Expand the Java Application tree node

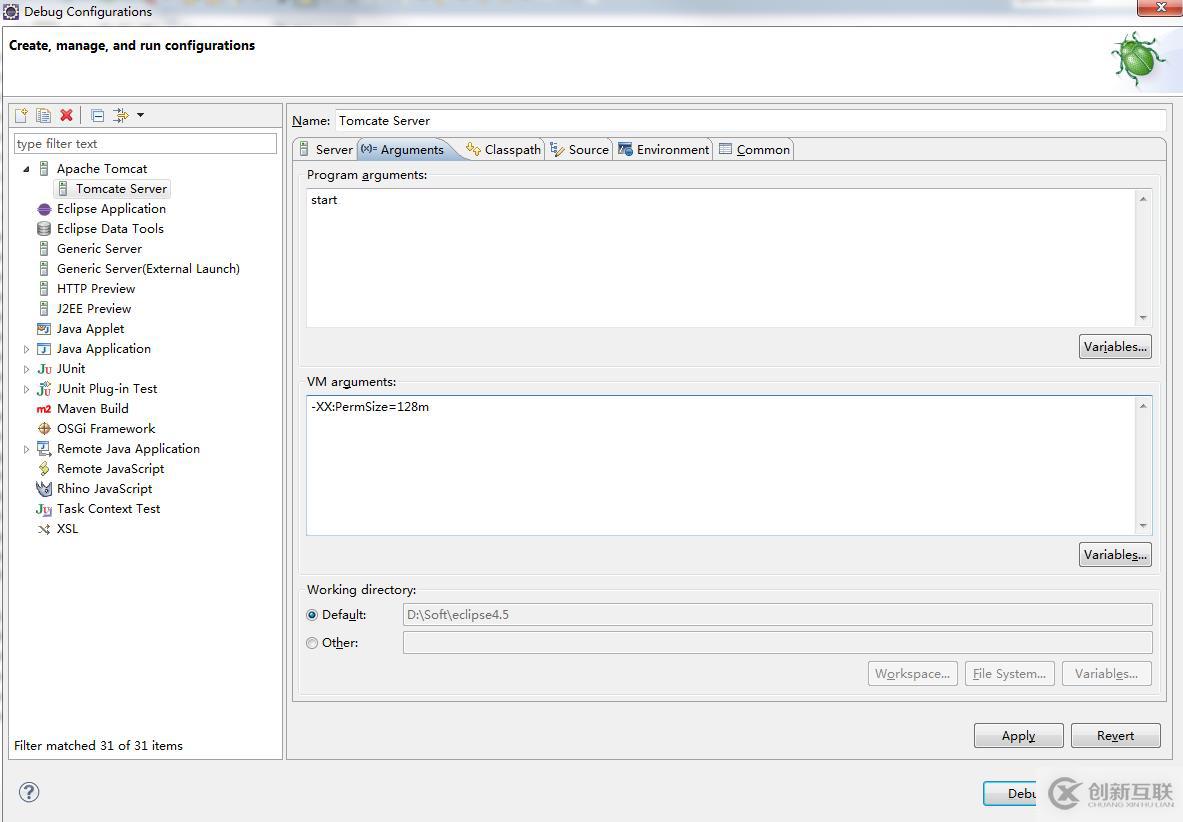point(26,349)
